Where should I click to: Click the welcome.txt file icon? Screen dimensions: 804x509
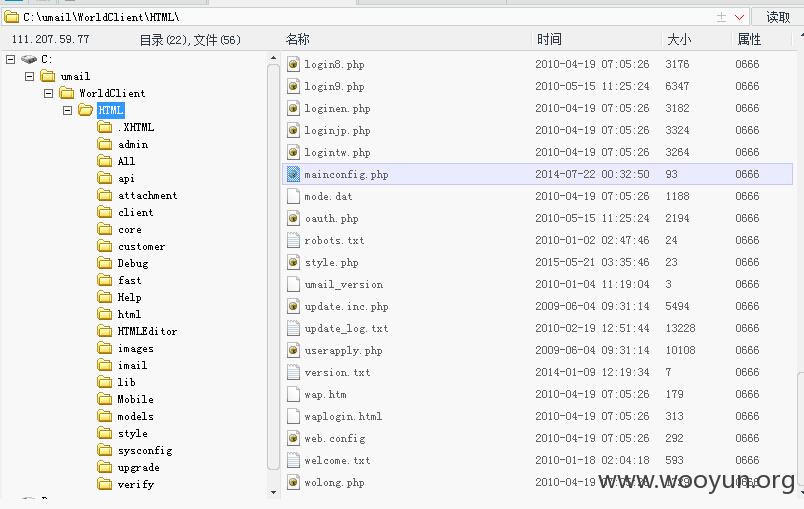pyautogui.click(x=293, y=461)
